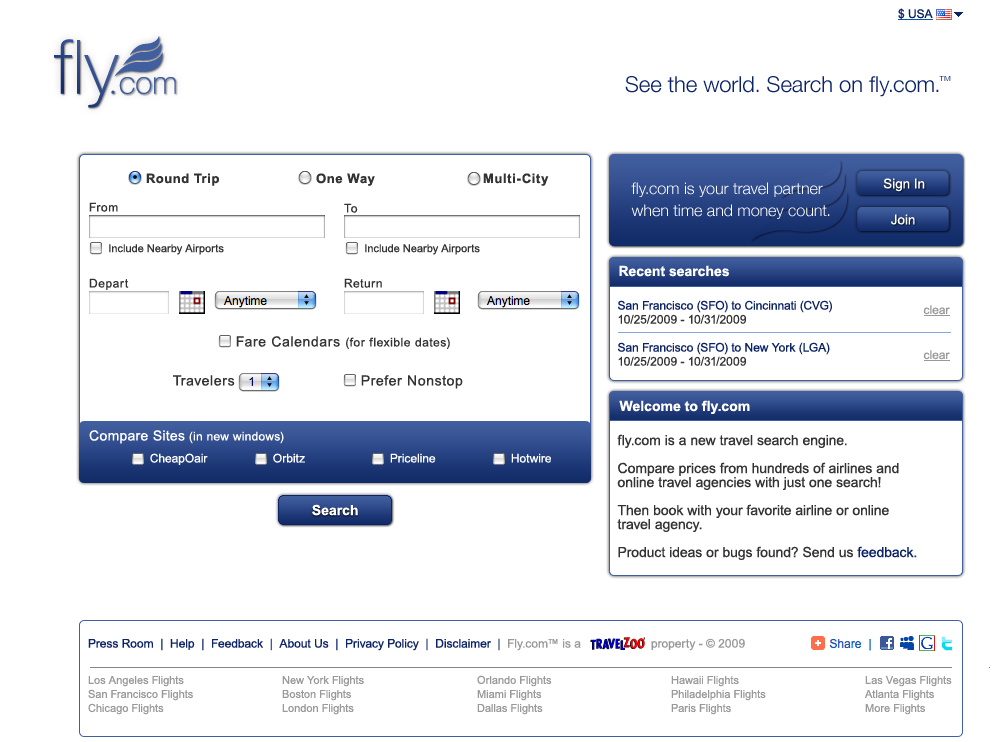1000x742 pixels.
Task: Open the Travelers count dropdown
Action: (259, 382)
